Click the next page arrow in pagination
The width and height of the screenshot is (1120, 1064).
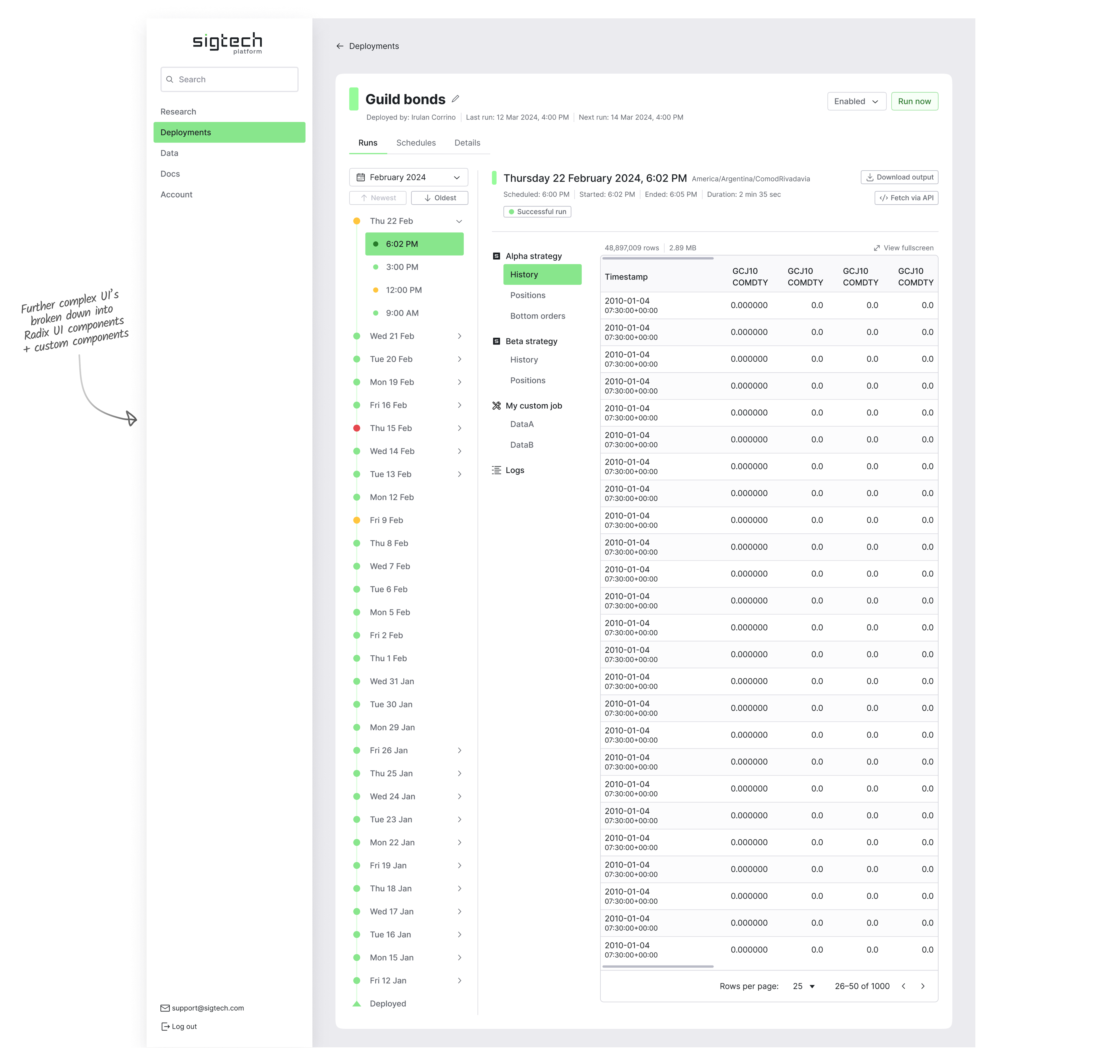coord(923,986)
